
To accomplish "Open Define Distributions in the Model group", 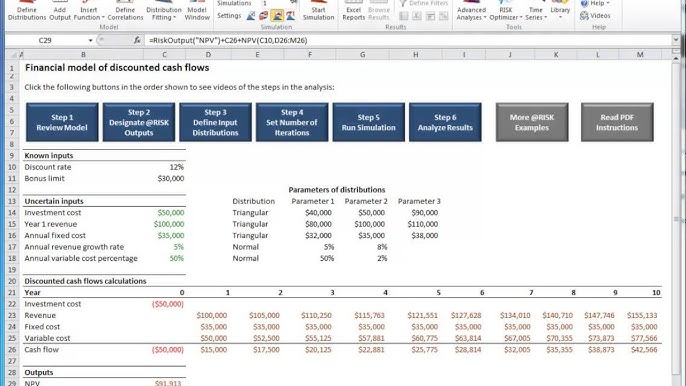I will (x=27, y=11).
